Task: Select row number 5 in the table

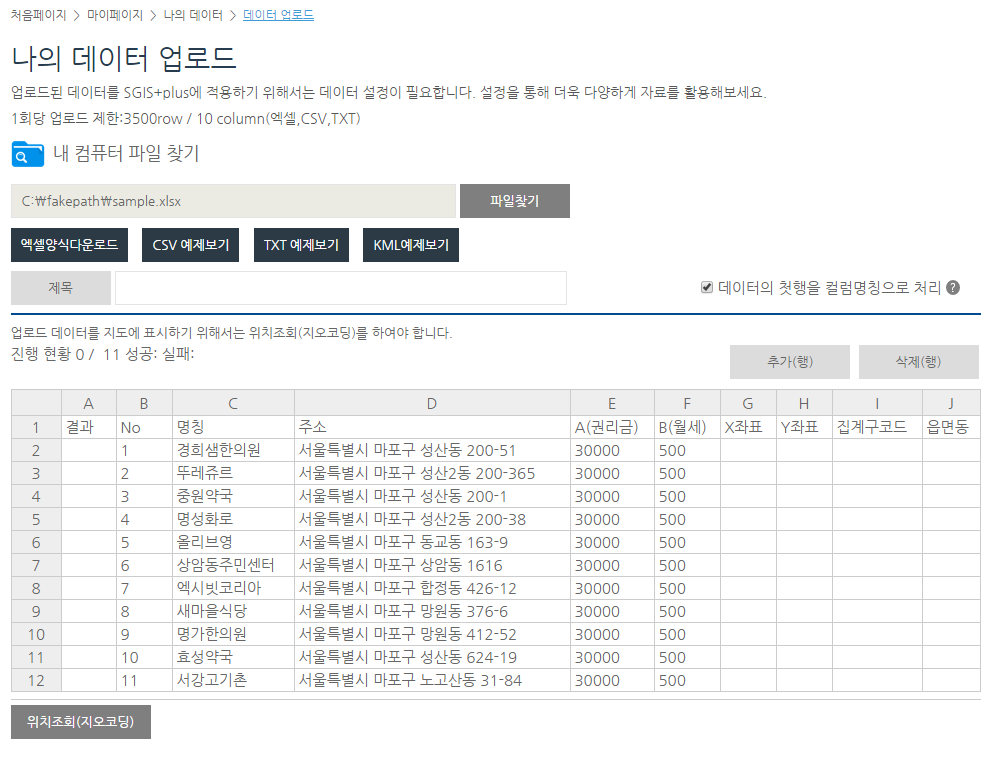Action: [x=36, y=518]
